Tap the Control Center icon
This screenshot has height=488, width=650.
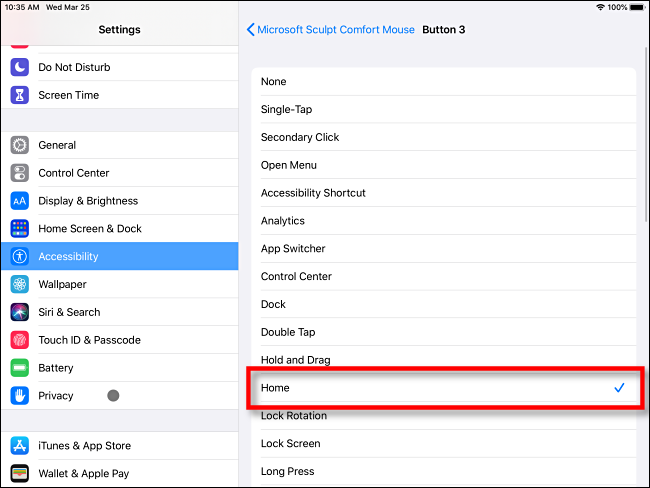tap(20, 173)
